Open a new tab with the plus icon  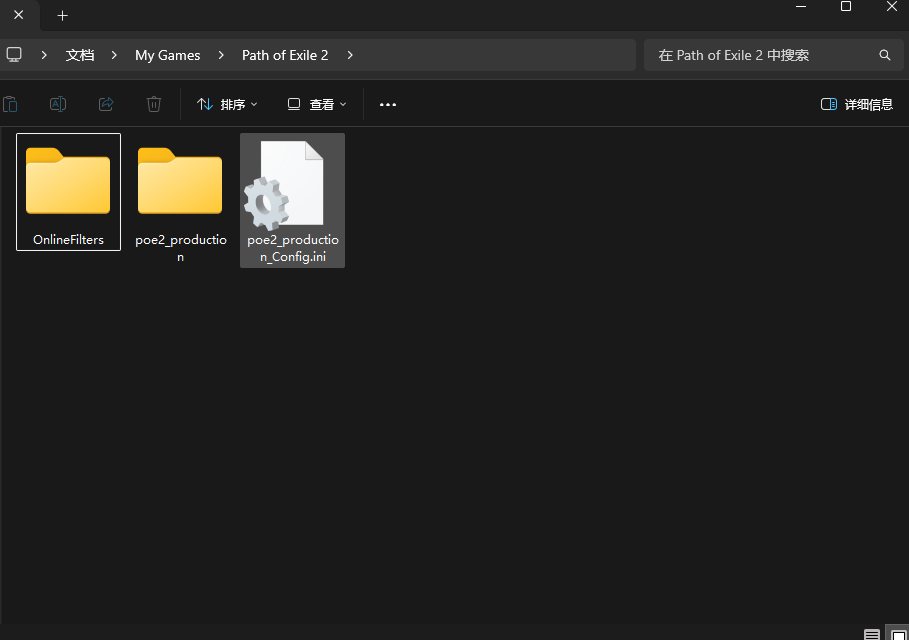(x=63, y=15)
